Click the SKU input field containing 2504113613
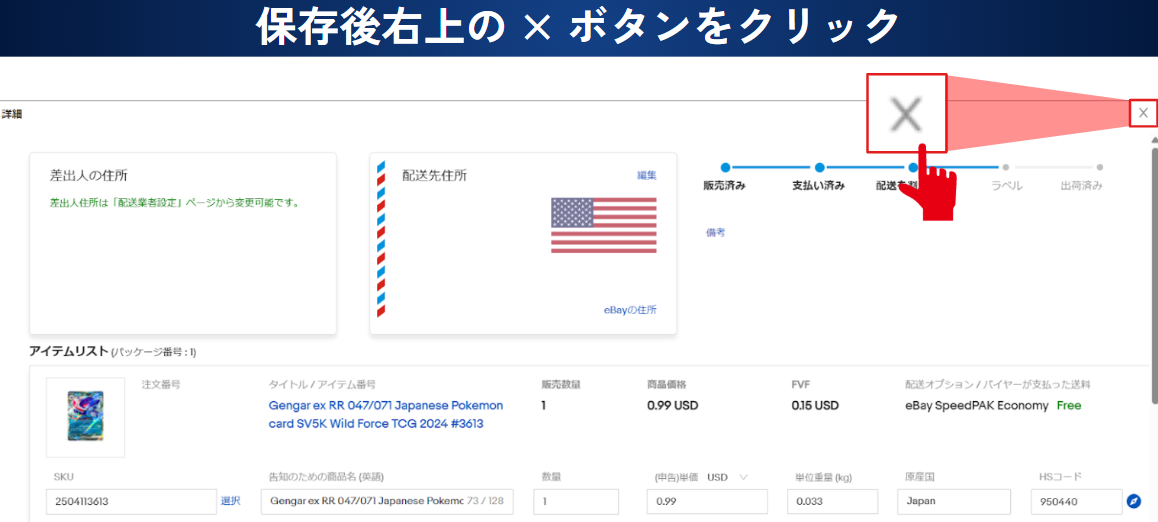The height and width of the screenshot is (522, 1158). pyautogui.click(x=131, y=501)
